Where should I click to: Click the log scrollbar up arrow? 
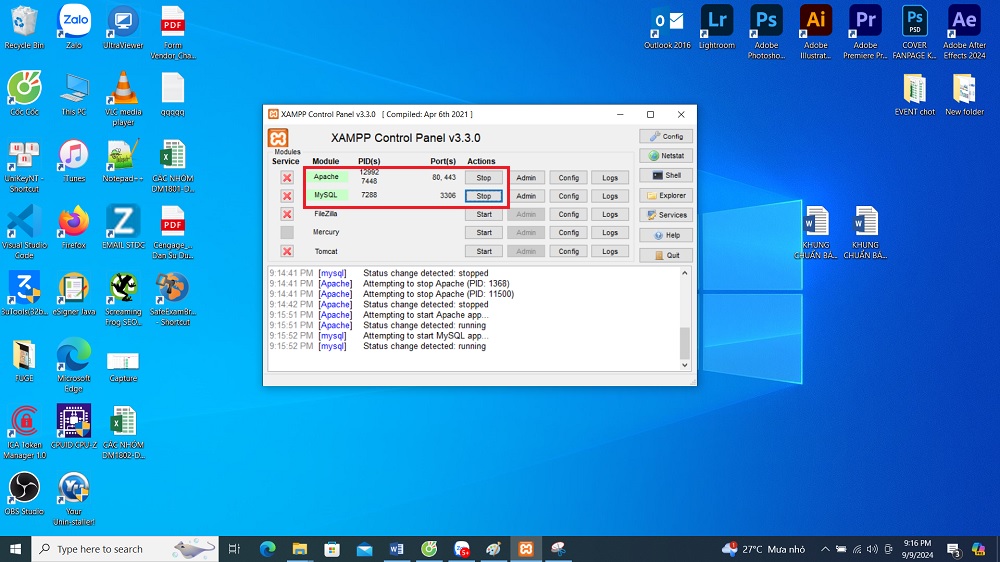[x=685, y=273]
